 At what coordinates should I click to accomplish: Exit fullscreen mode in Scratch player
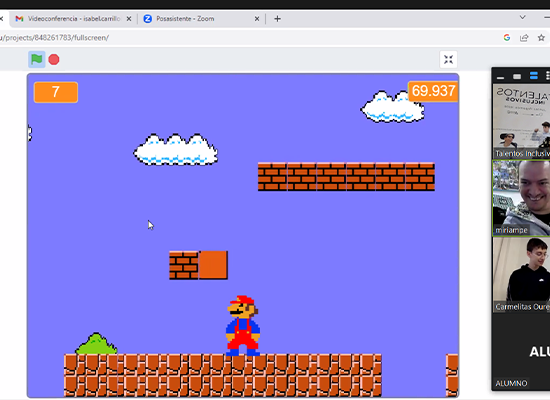click(x=448, y=60)
